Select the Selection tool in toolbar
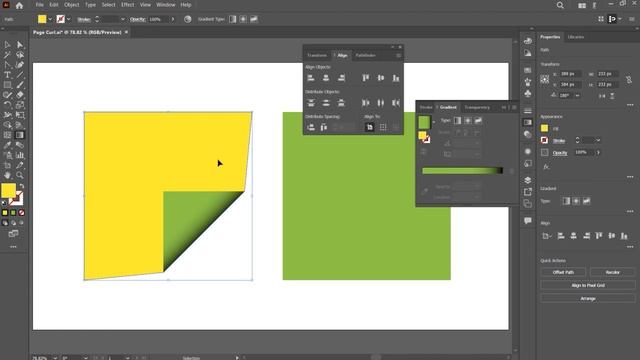 tap(8, 44)
